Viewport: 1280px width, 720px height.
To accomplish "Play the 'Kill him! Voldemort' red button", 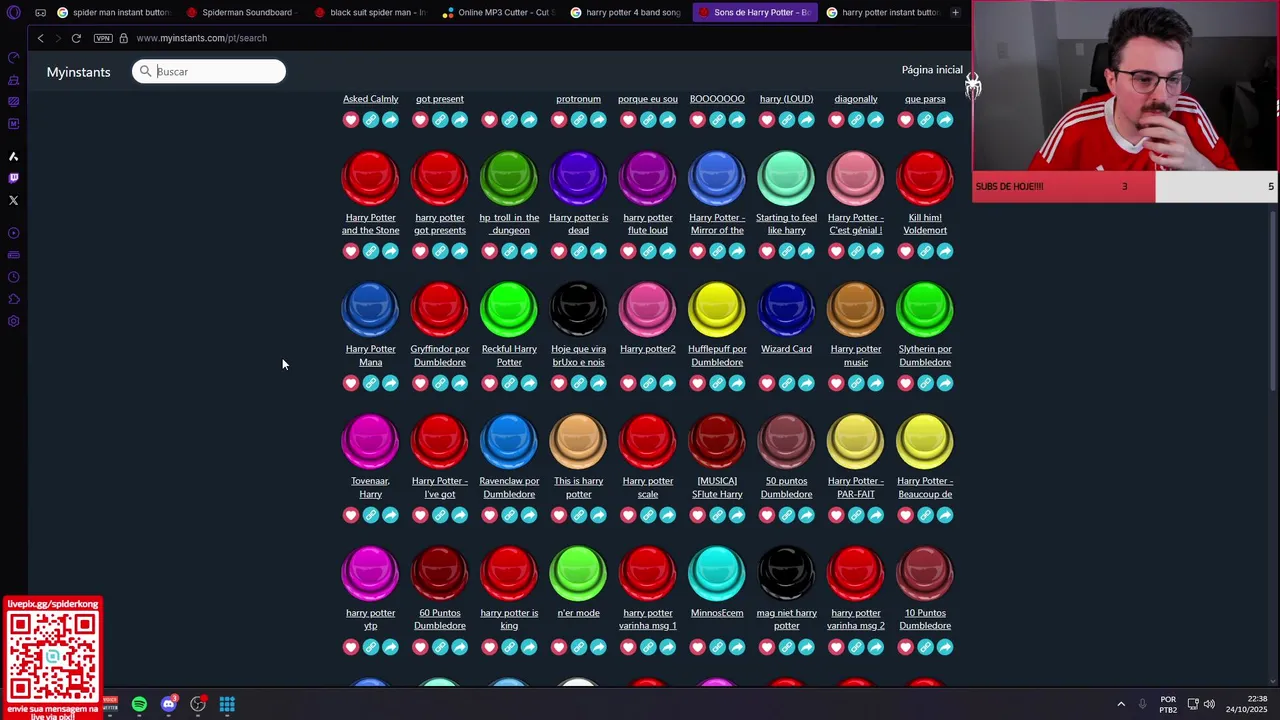I will 925,178.
